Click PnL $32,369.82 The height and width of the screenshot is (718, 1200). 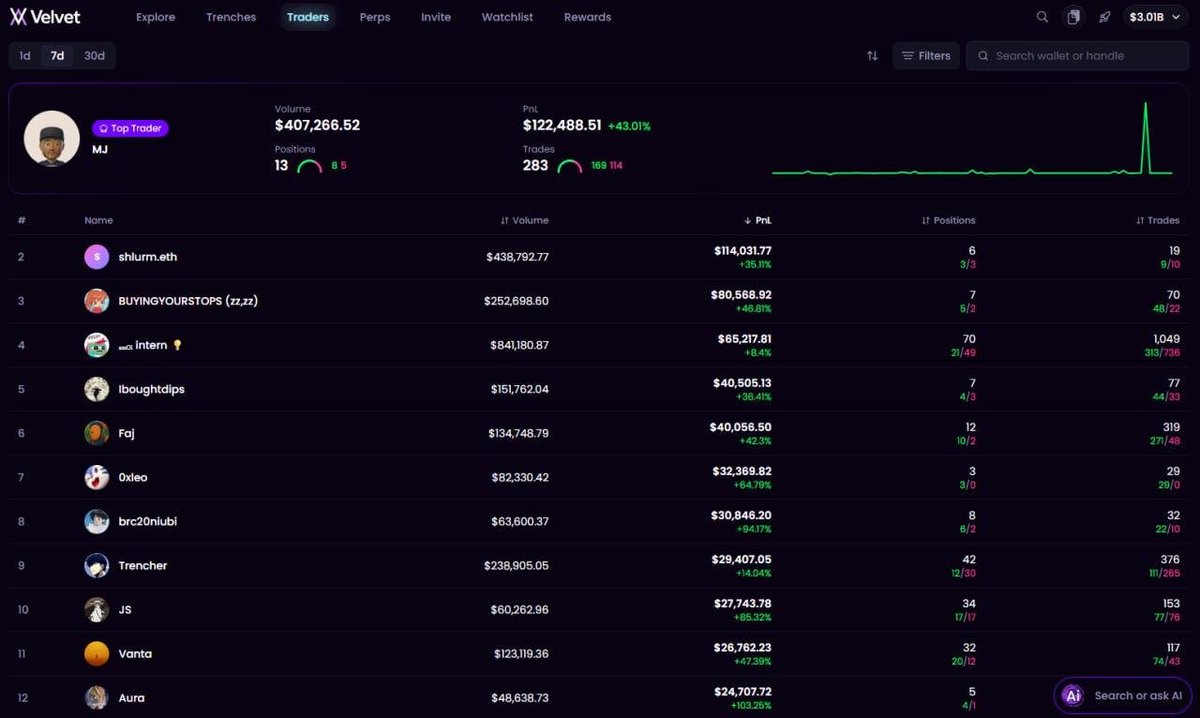click(741, 471)
